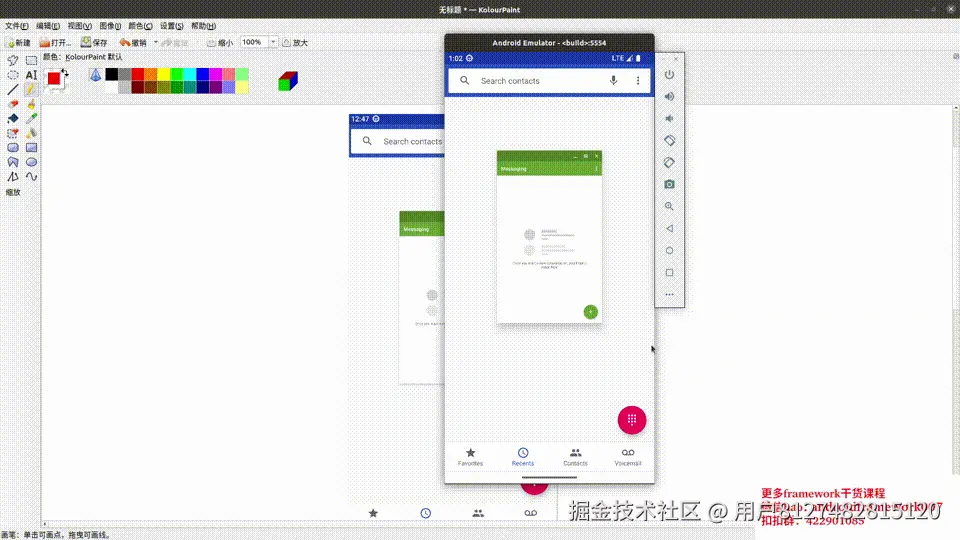Select the Colour Eraser tool

(x=13, y=133)
